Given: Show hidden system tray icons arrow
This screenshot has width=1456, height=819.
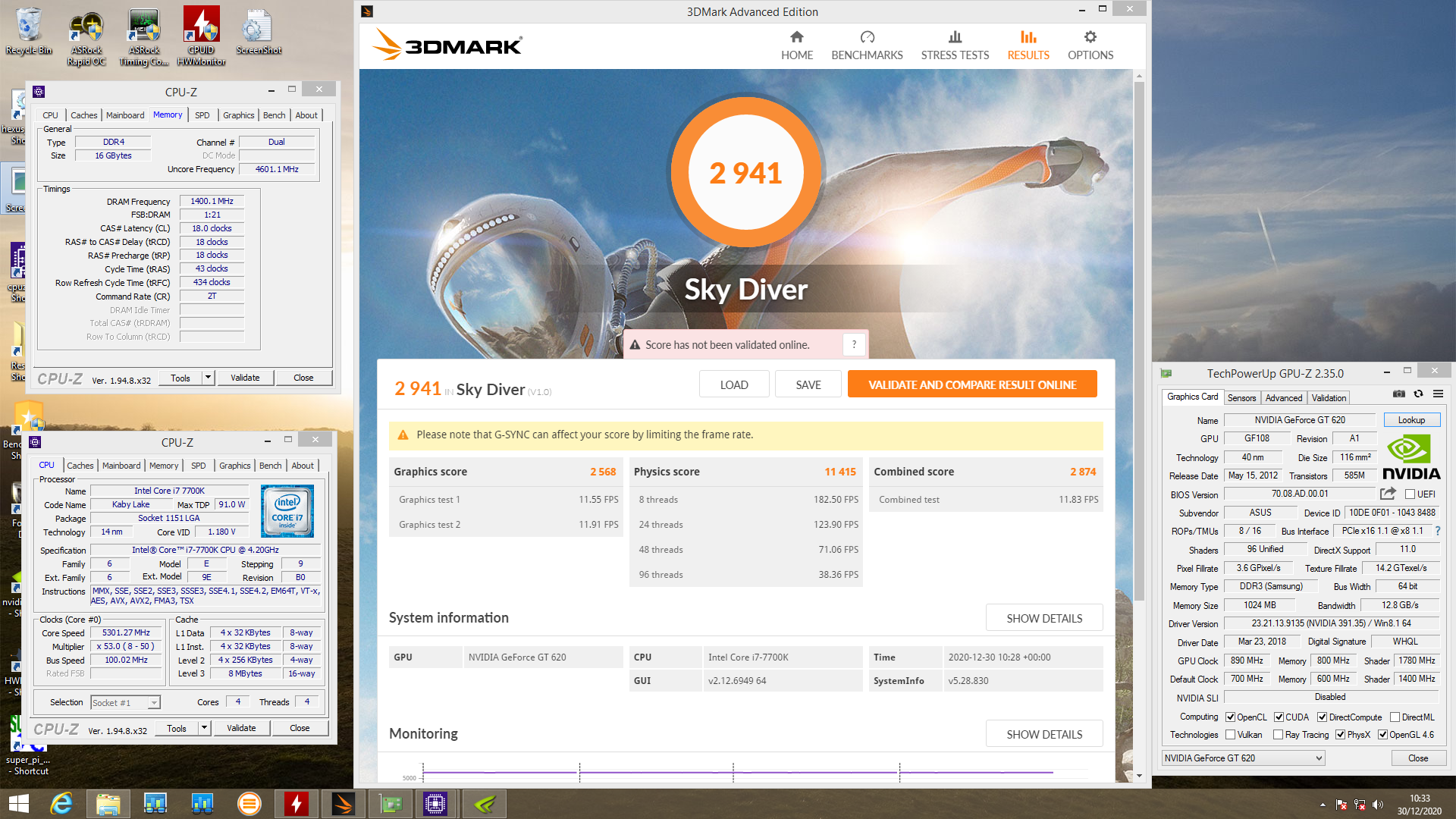Looking at the screenshot, I should point(1323,805).
